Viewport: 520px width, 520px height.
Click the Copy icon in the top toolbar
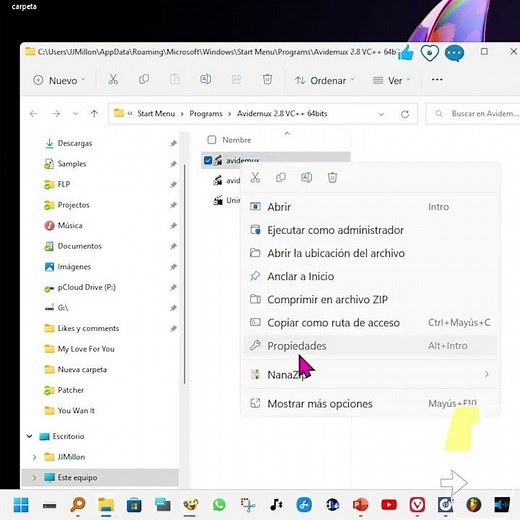(x=144, y=80)
